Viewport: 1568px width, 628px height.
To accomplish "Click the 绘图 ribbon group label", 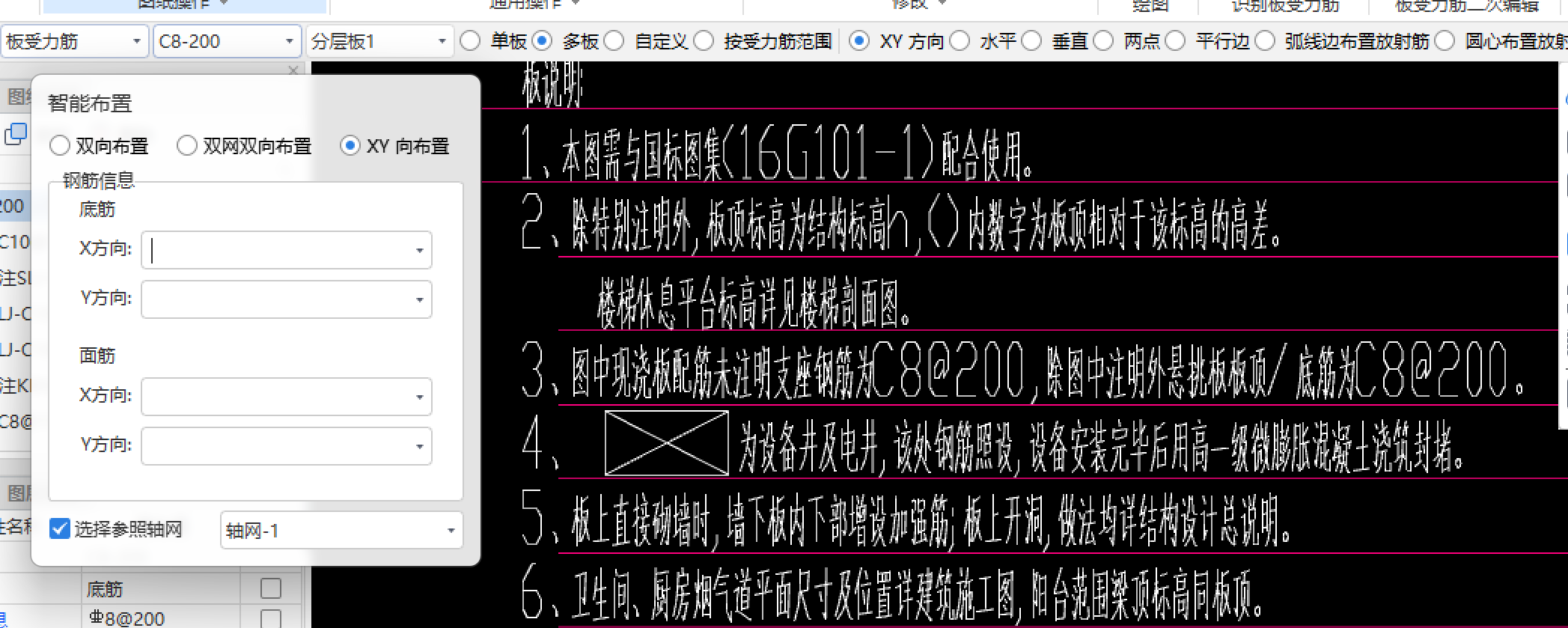I will [1150, 5].
